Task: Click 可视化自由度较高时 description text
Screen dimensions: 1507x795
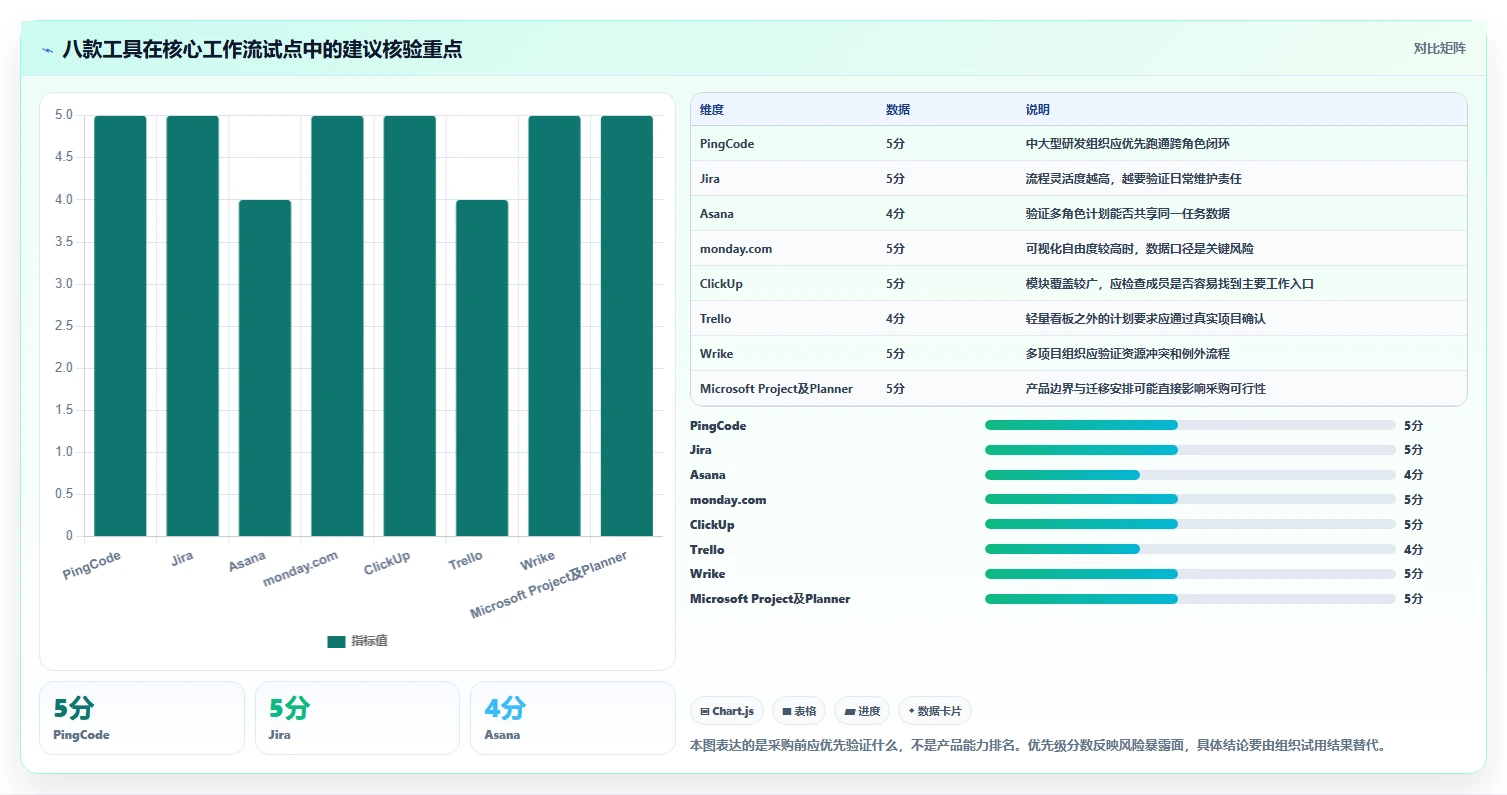Action: point(1140,249)
